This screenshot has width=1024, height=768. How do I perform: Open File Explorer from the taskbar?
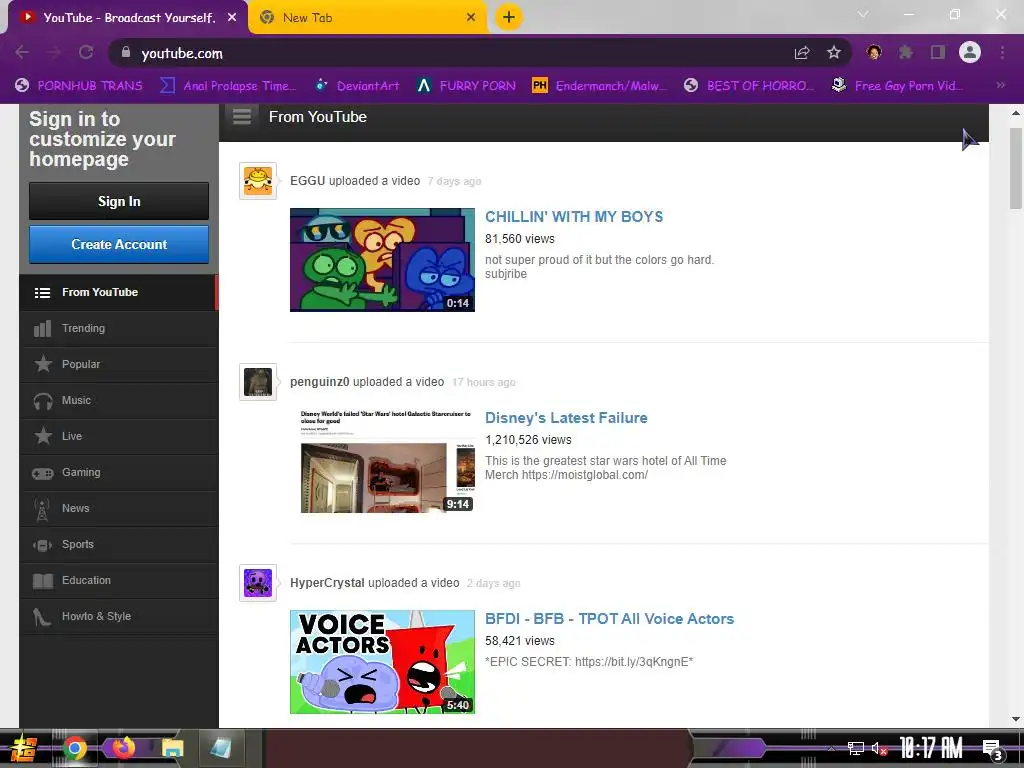tap(173, 748)
